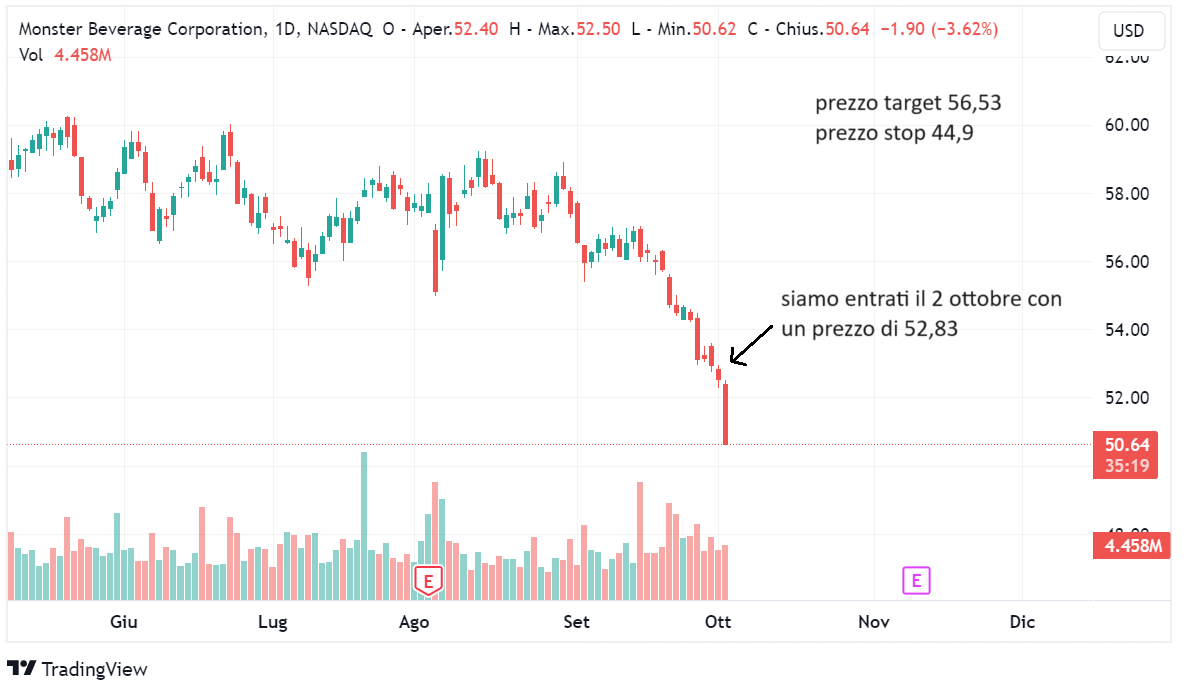Viewport: 1194px width, 692px height.
Task: Click the red earnings E marker in August
Action: click(x=428, y=581)
